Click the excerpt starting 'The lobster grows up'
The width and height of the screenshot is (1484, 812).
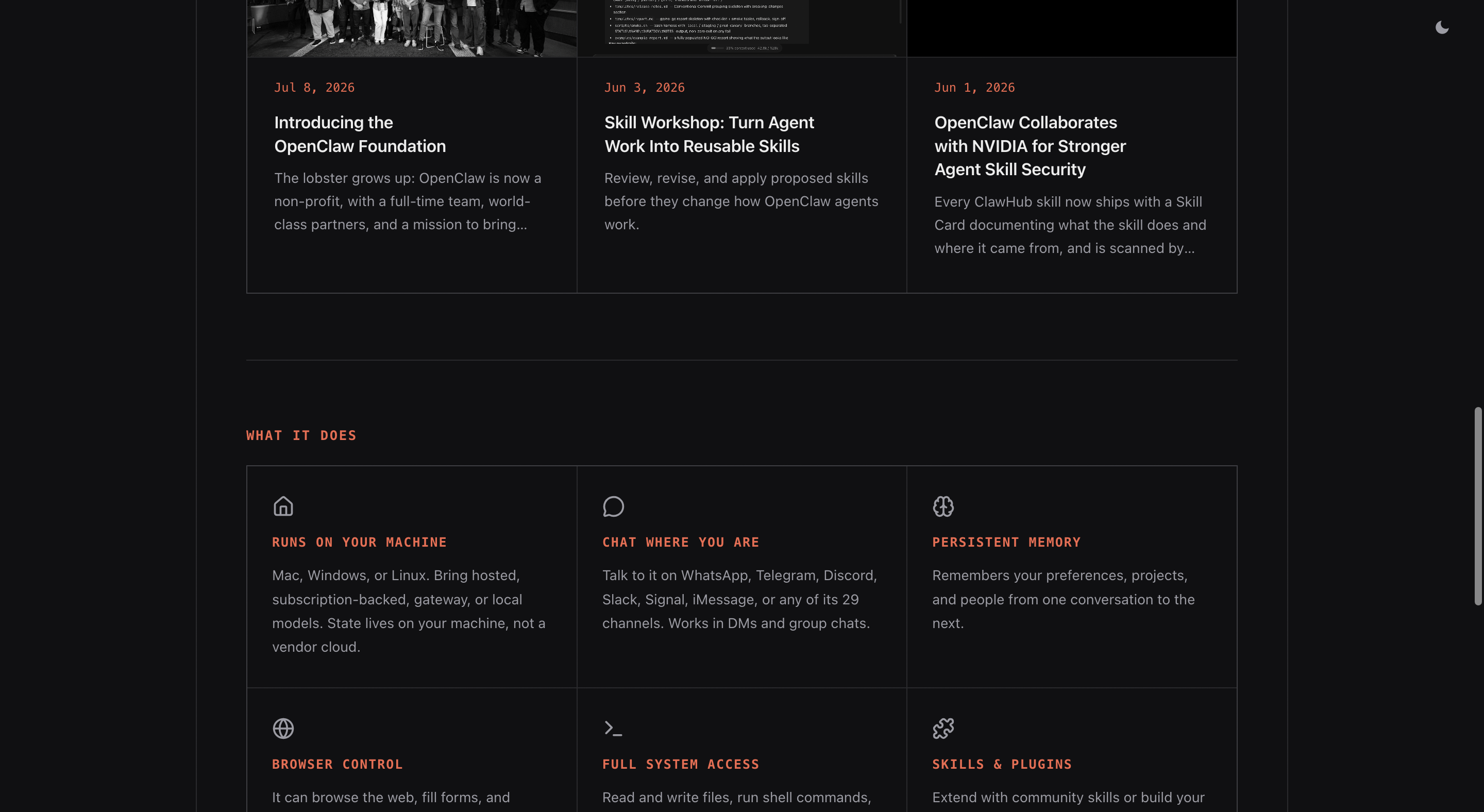tap(408, 201)
